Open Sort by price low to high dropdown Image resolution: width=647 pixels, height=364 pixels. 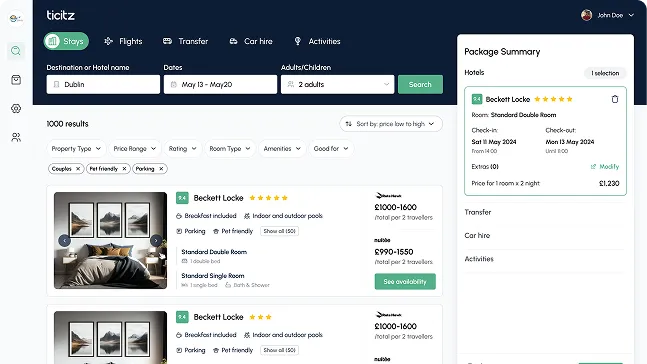(x=391, y=124)
